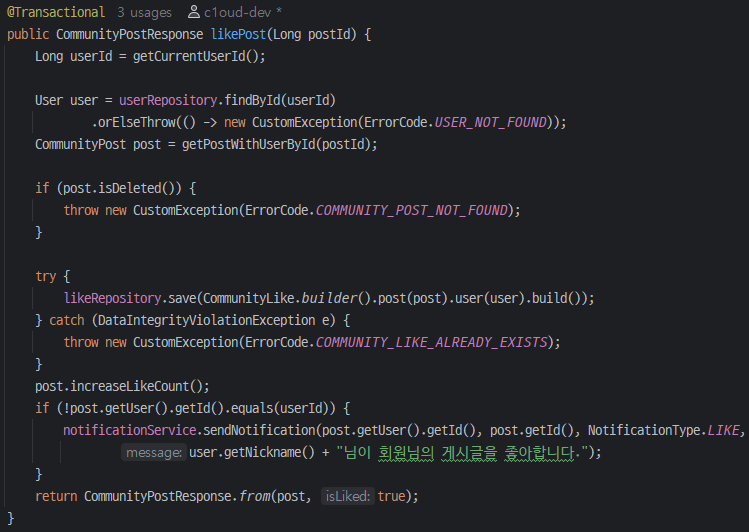
Task: Click the CommunityPostResponse return type in signature
Action: (129, 34)
